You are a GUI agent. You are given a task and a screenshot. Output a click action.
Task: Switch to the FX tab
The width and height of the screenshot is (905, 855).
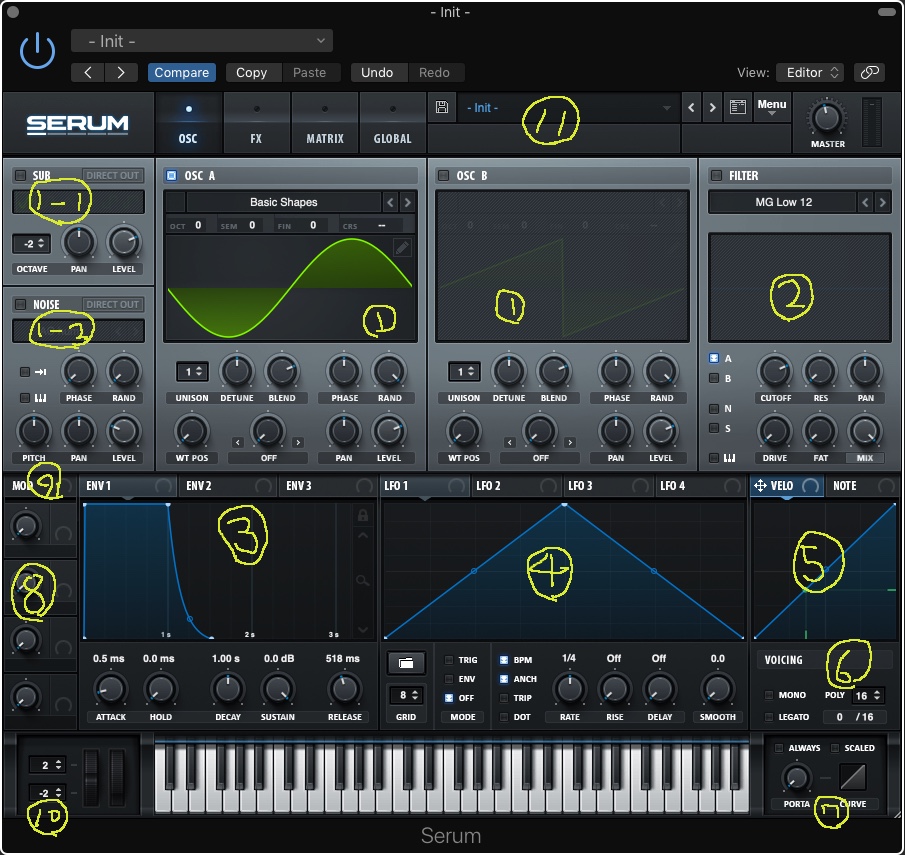pyautogui.click(x=256, y=124)
